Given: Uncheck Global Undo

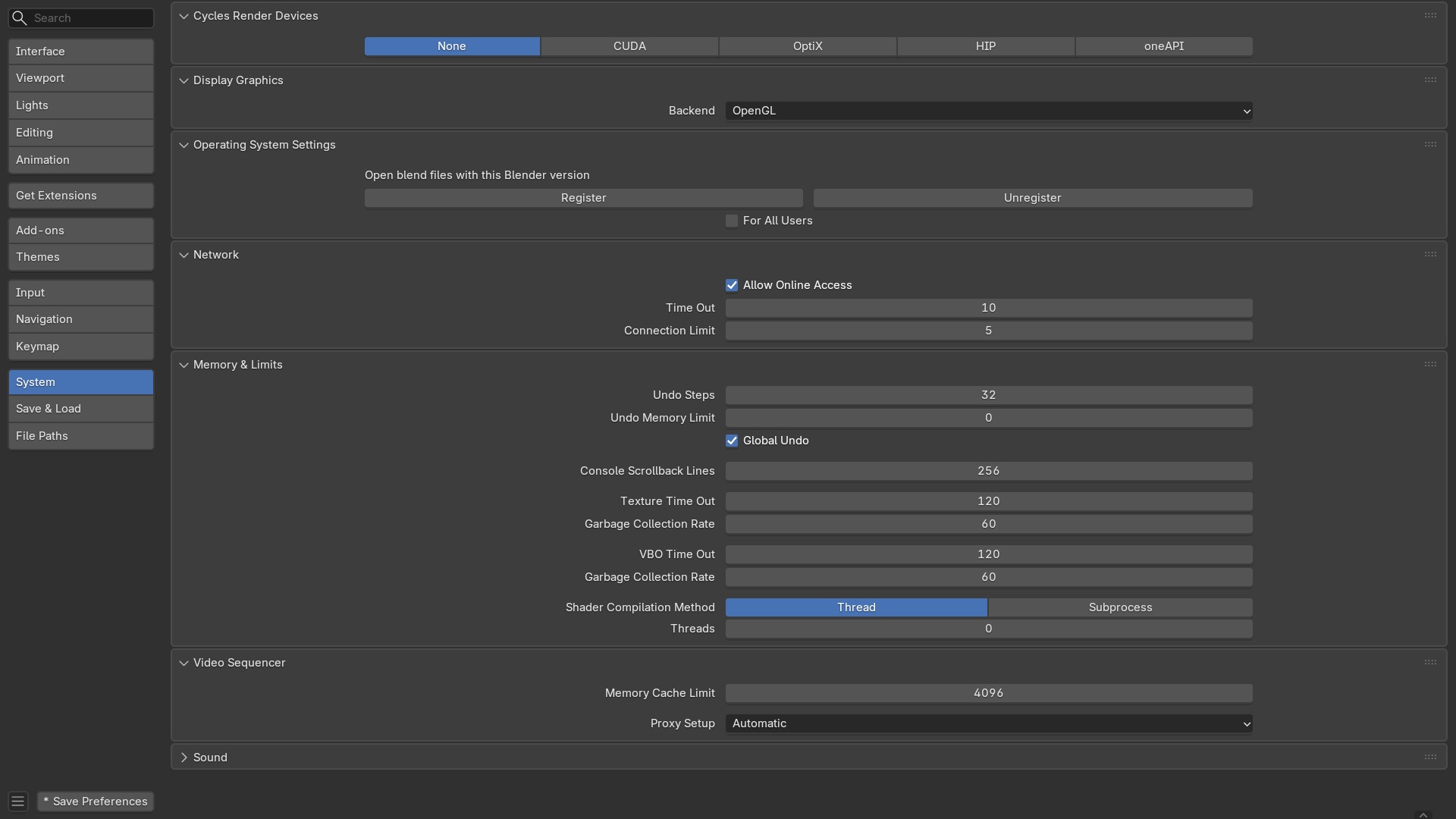Looking at the screenshot, I should 732,441.
